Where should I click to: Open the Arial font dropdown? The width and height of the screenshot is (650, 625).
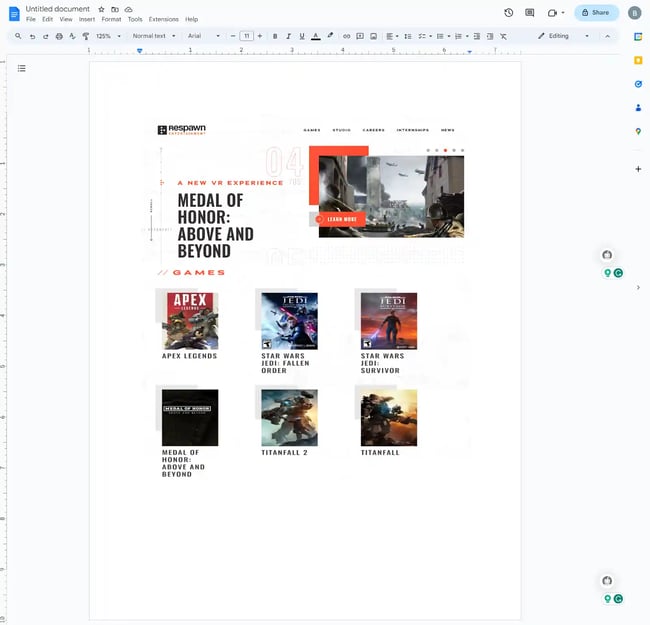coord(204,36)
